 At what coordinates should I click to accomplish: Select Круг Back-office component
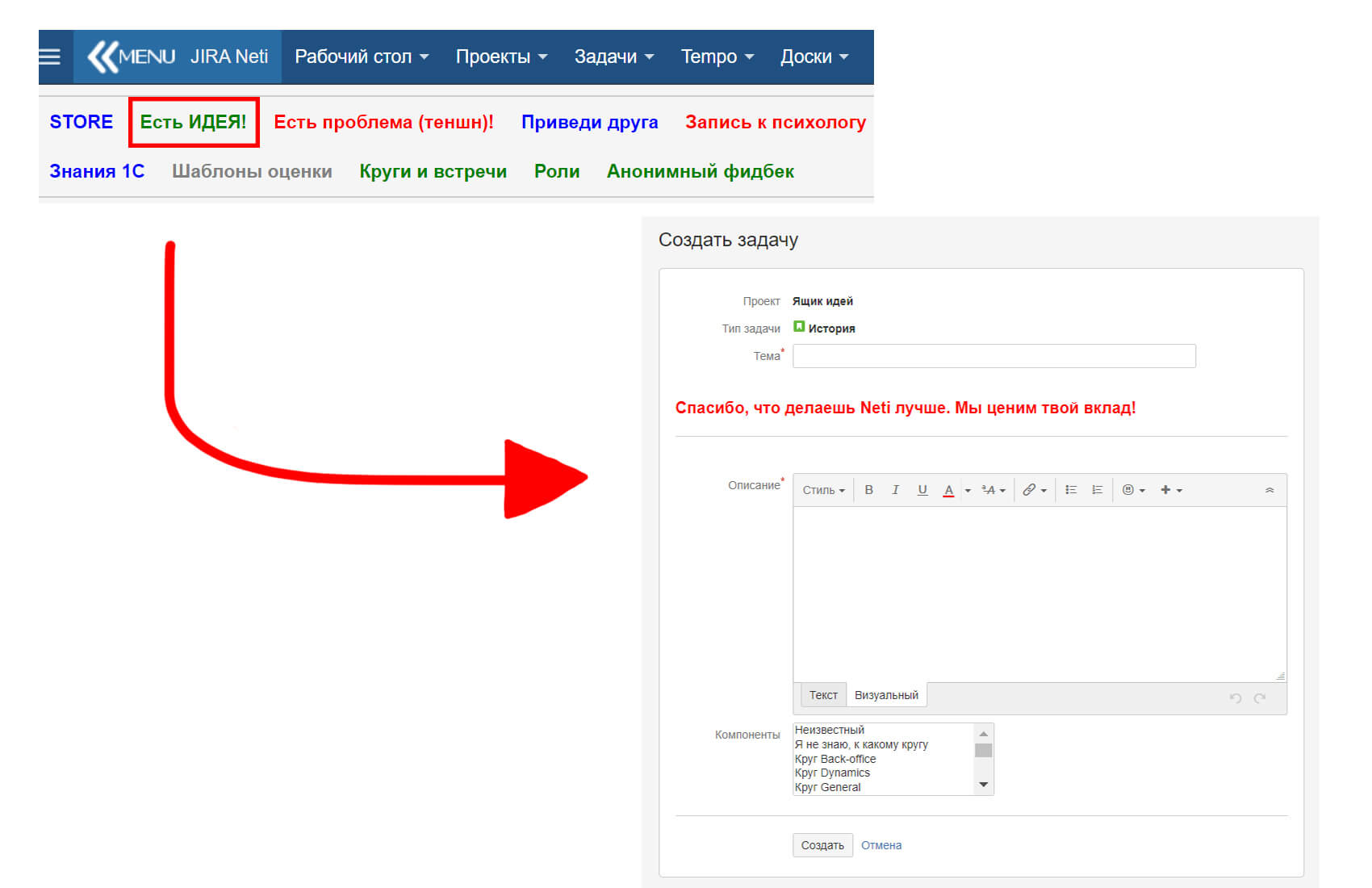coord(883,759)
